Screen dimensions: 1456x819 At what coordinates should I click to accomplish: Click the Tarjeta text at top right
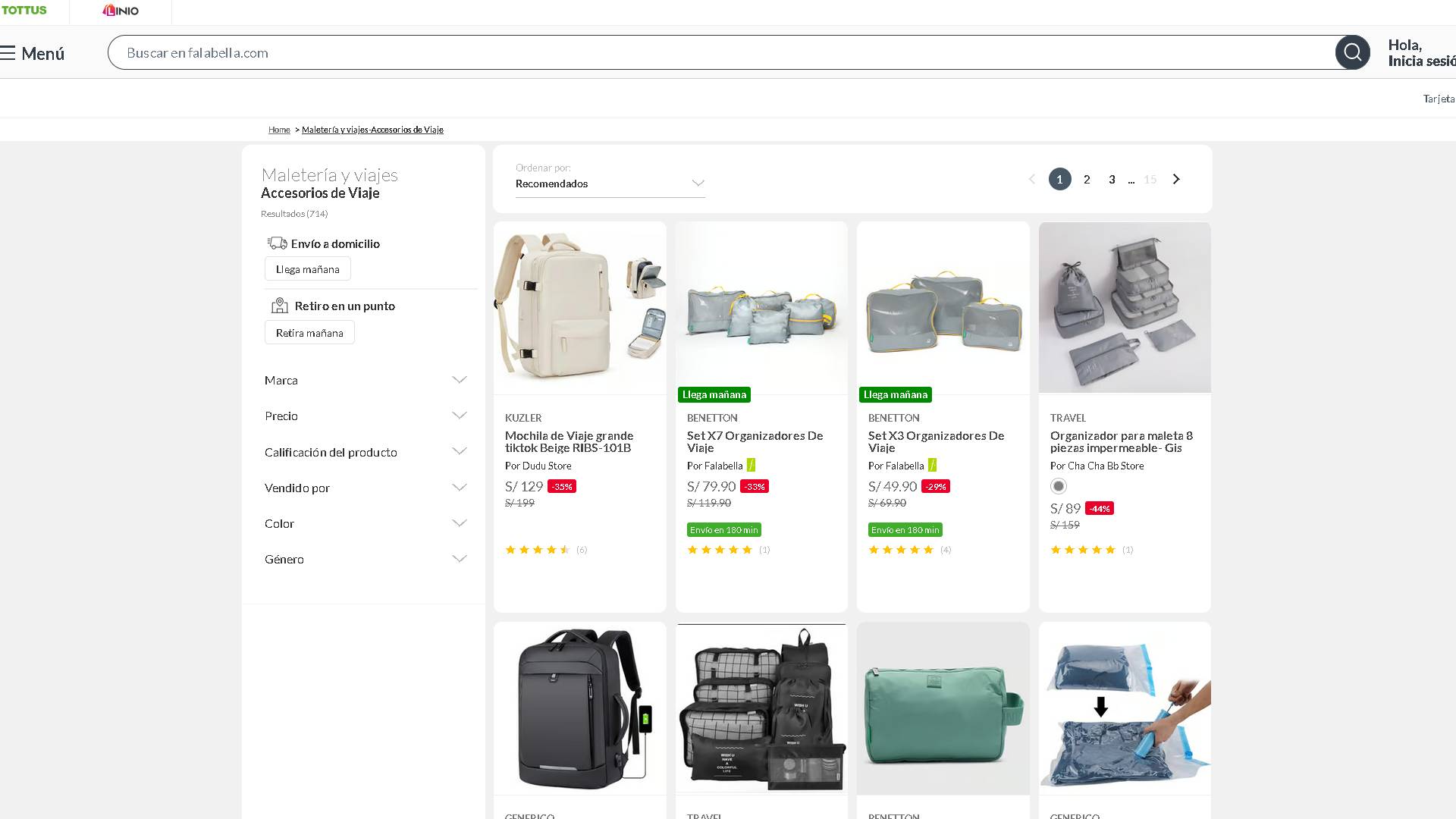(1439, 99)
